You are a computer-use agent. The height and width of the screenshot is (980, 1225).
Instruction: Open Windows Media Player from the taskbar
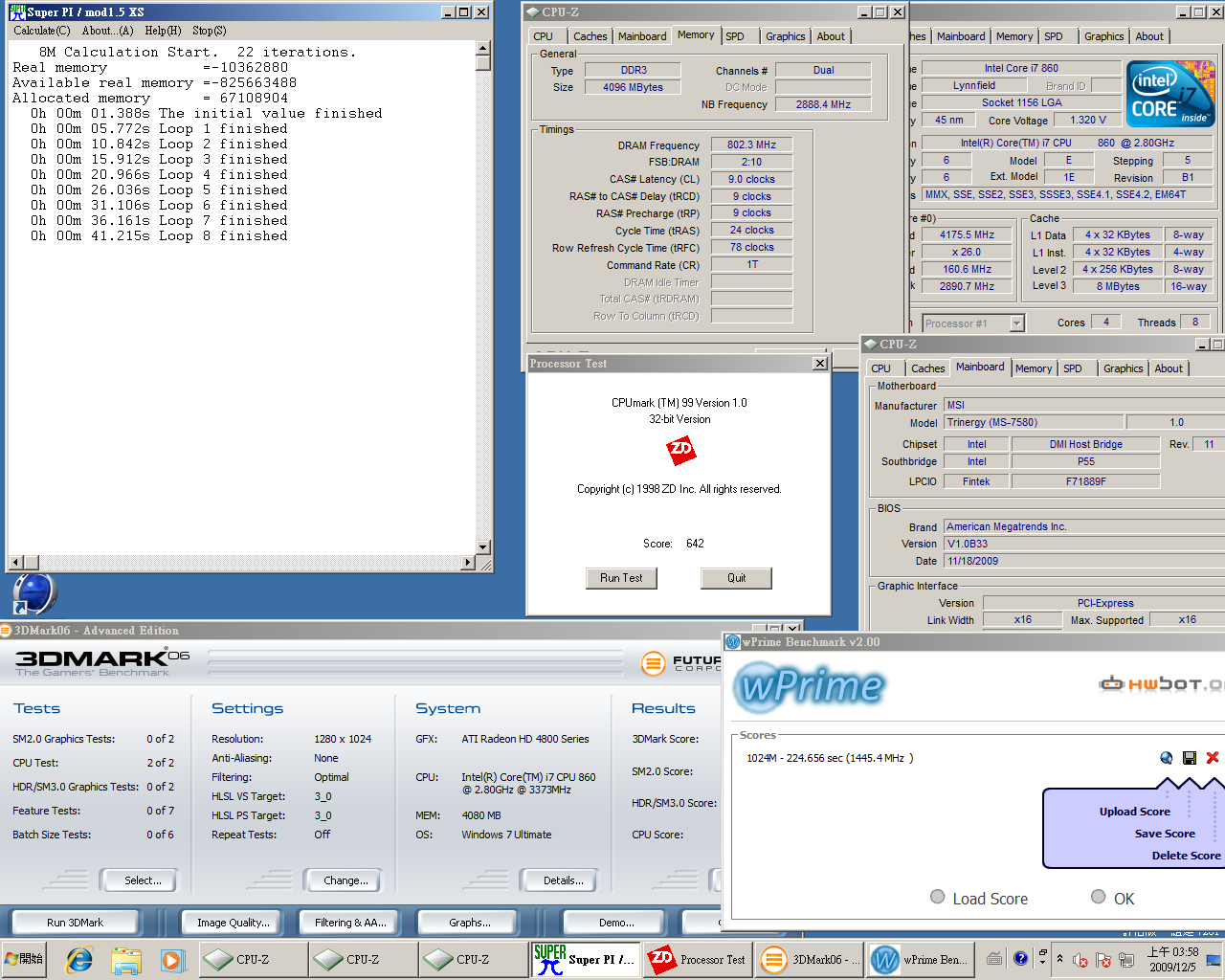coord(171,959)
